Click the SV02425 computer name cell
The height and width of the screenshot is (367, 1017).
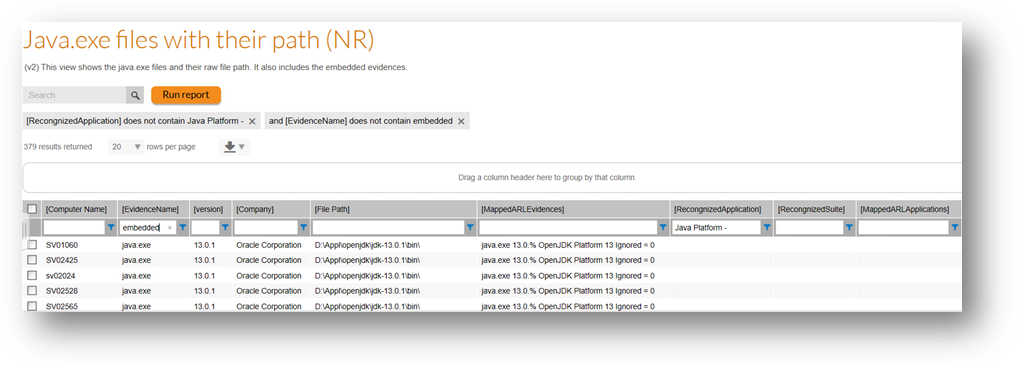[x=62, y=260]
